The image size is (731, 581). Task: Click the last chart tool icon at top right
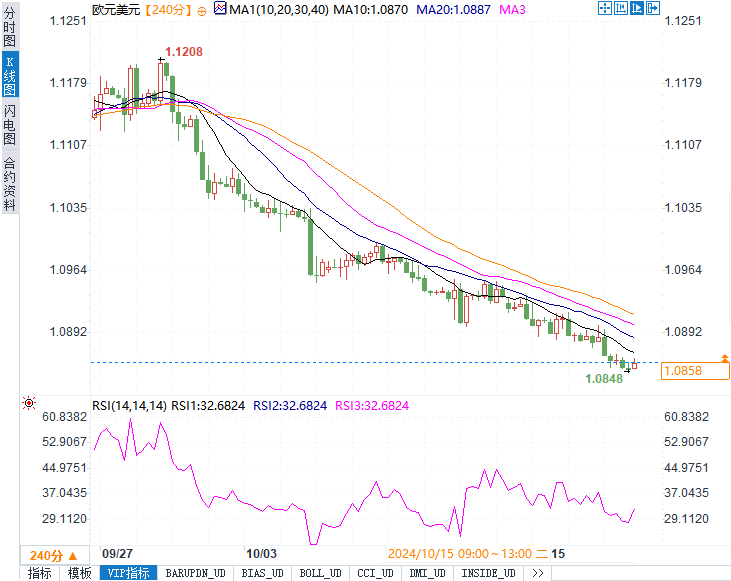[655, 9]
